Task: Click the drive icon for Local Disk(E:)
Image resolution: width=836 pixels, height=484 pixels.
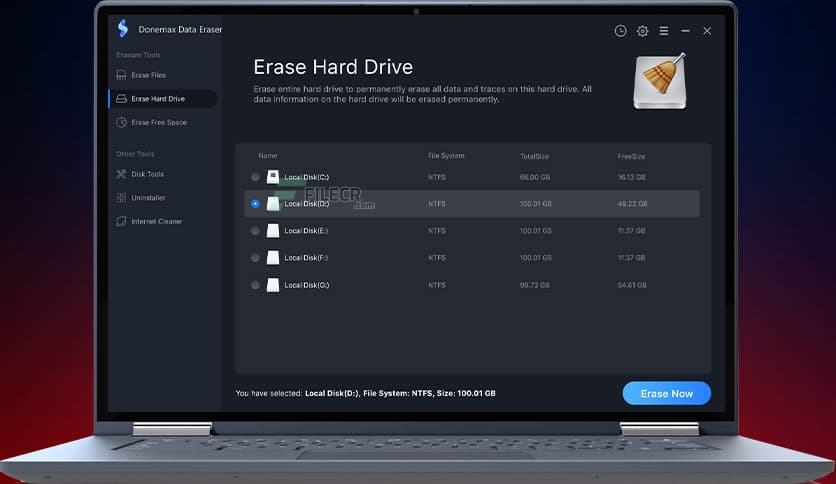Action: tap(273, 231)
